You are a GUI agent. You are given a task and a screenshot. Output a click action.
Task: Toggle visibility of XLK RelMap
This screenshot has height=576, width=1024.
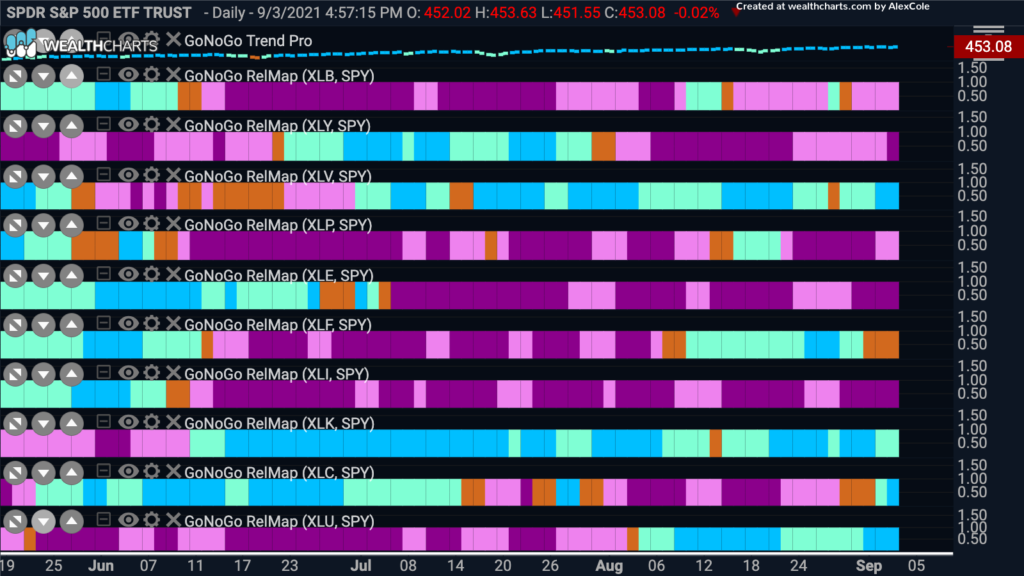(128, 422)
